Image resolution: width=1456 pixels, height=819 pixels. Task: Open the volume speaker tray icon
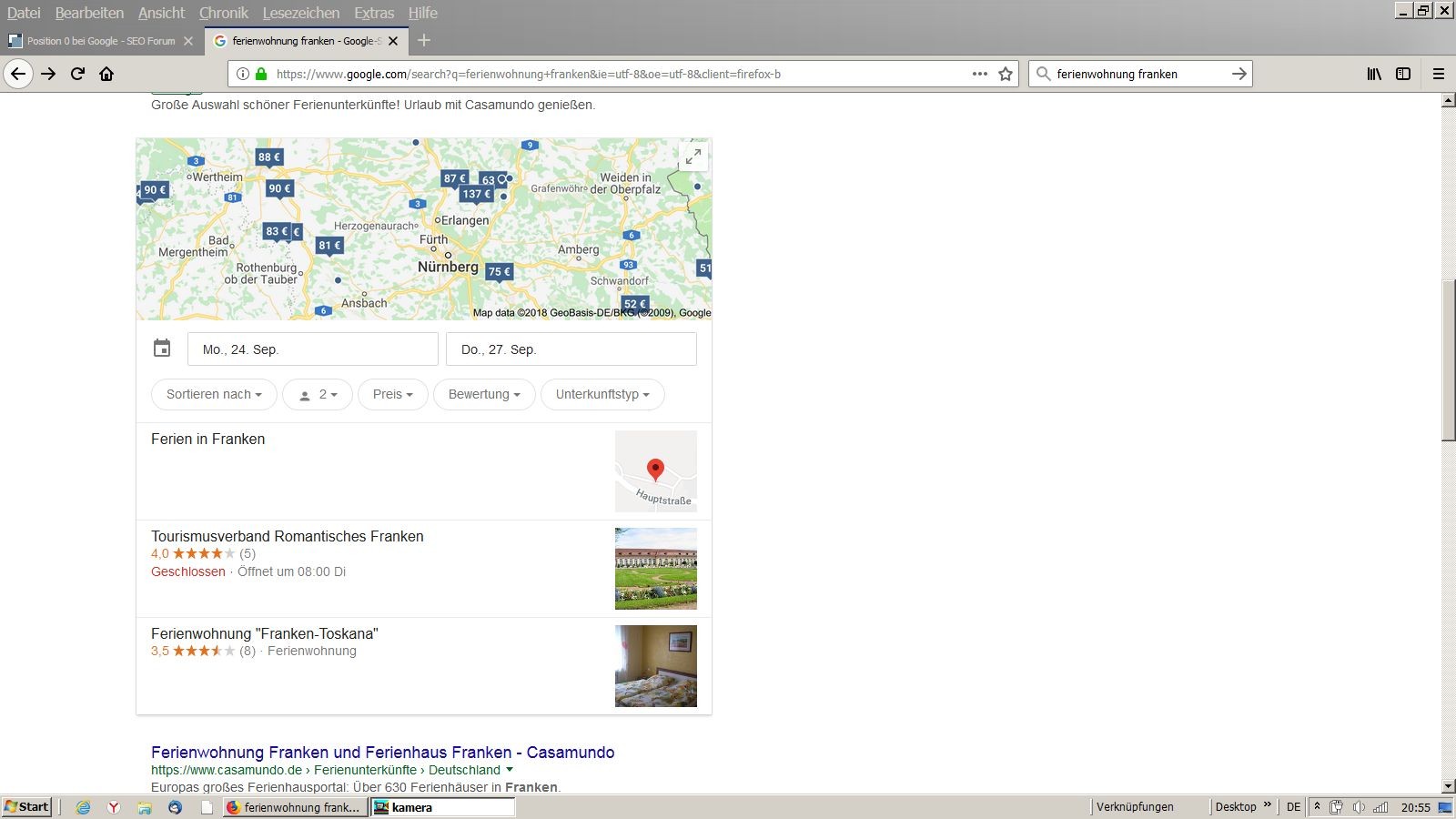tap(1359, 807)
